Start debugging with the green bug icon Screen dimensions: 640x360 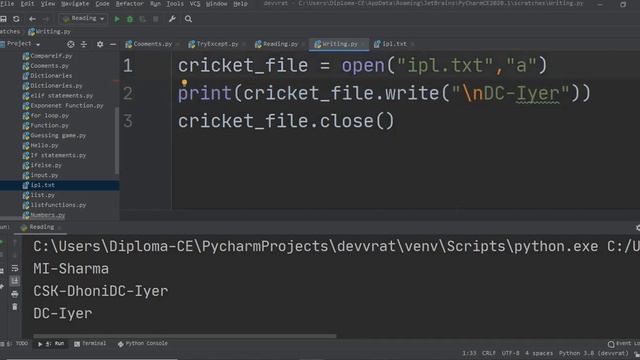(x=130, y=19)
